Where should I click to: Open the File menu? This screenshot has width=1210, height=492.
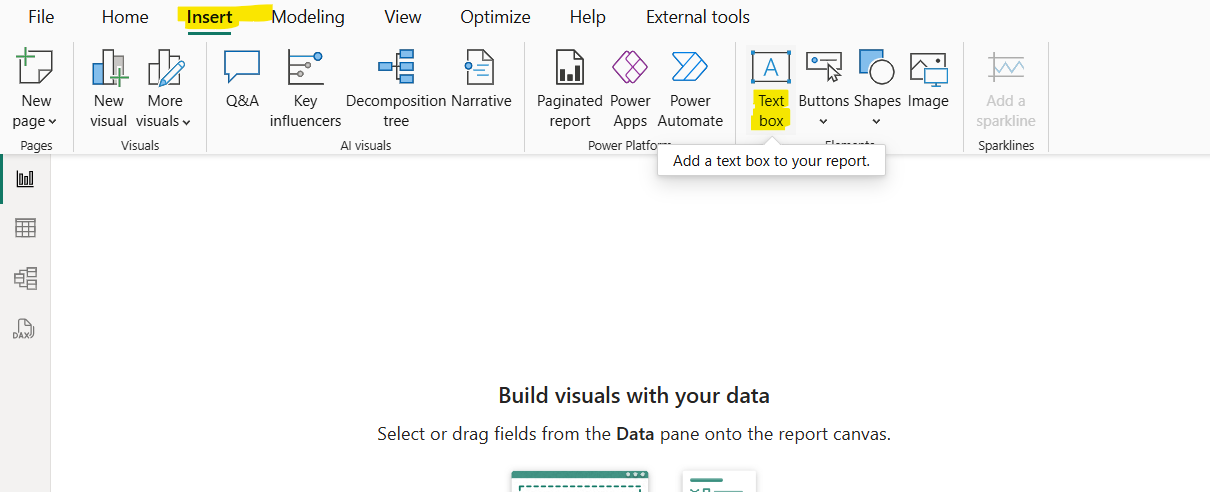pos(41,17)
